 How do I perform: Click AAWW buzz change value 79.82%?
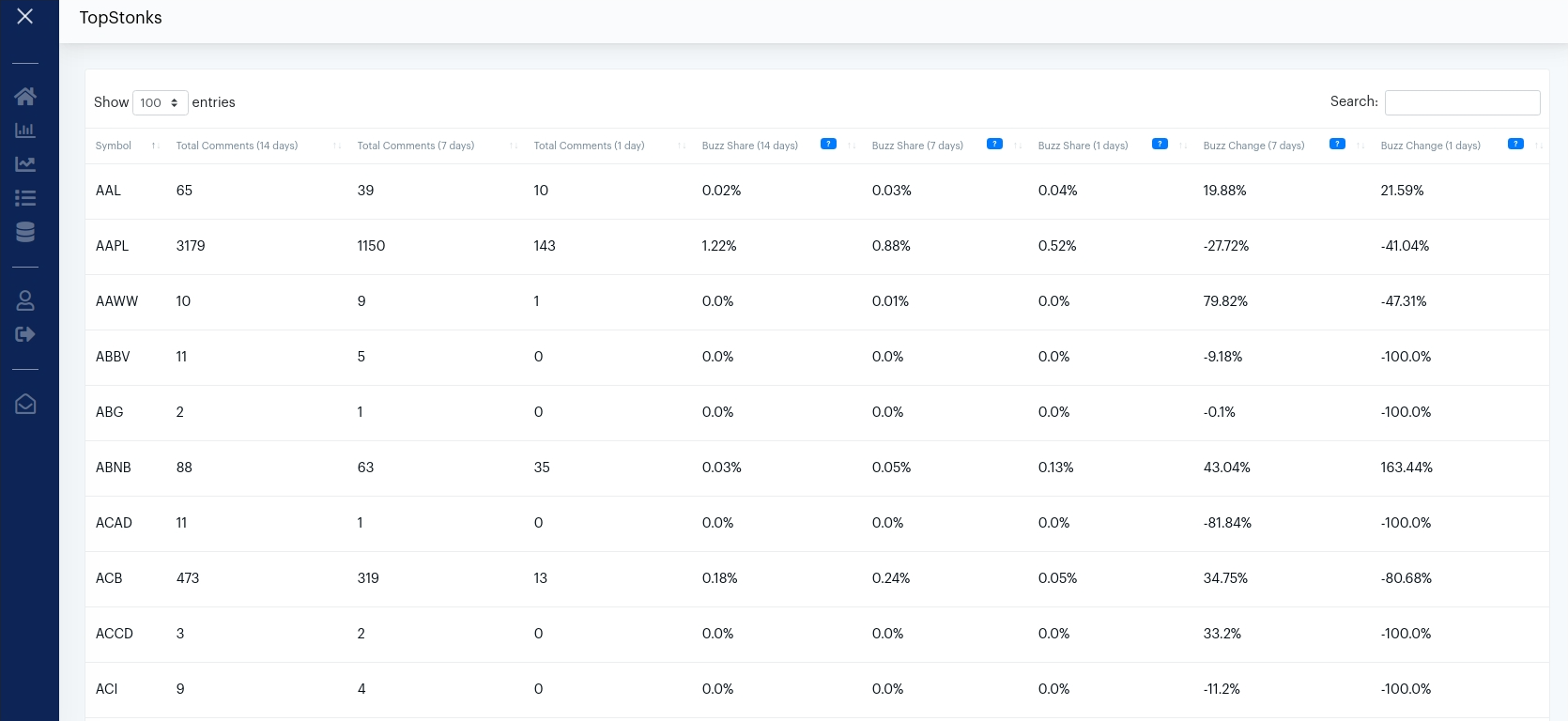(x=1225, y=301)
